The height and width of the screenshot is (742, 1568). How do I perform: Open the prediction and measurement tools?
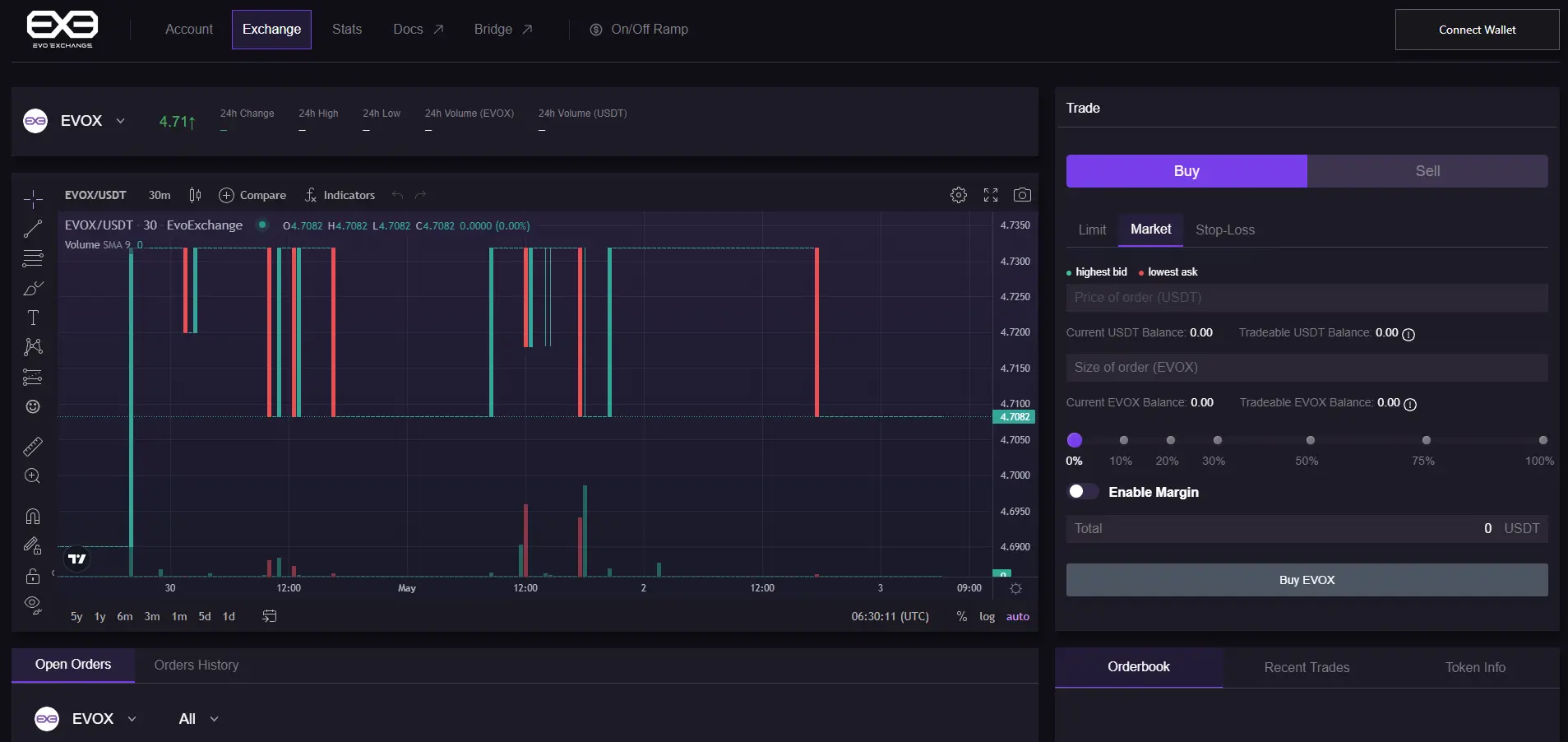pyautogui.click(x=33, y=377)
